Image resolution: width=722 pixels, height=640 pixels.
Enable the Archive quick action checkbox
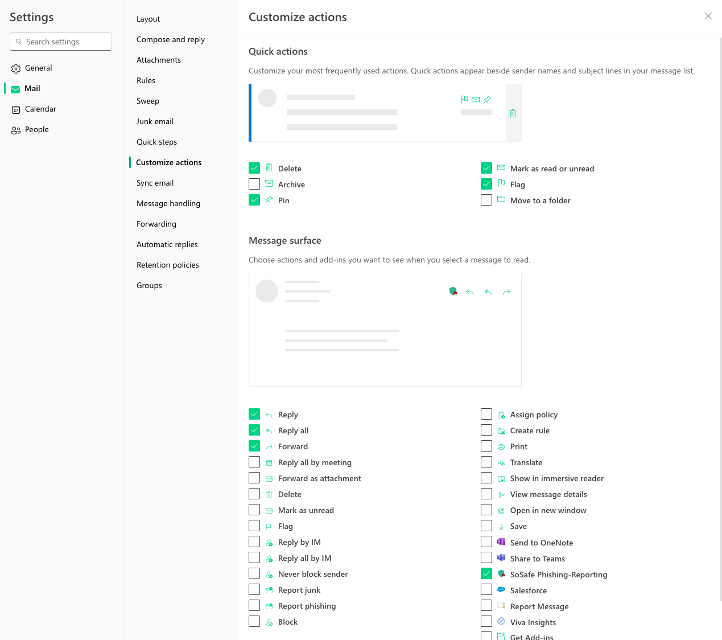click(x=254, y=184)
